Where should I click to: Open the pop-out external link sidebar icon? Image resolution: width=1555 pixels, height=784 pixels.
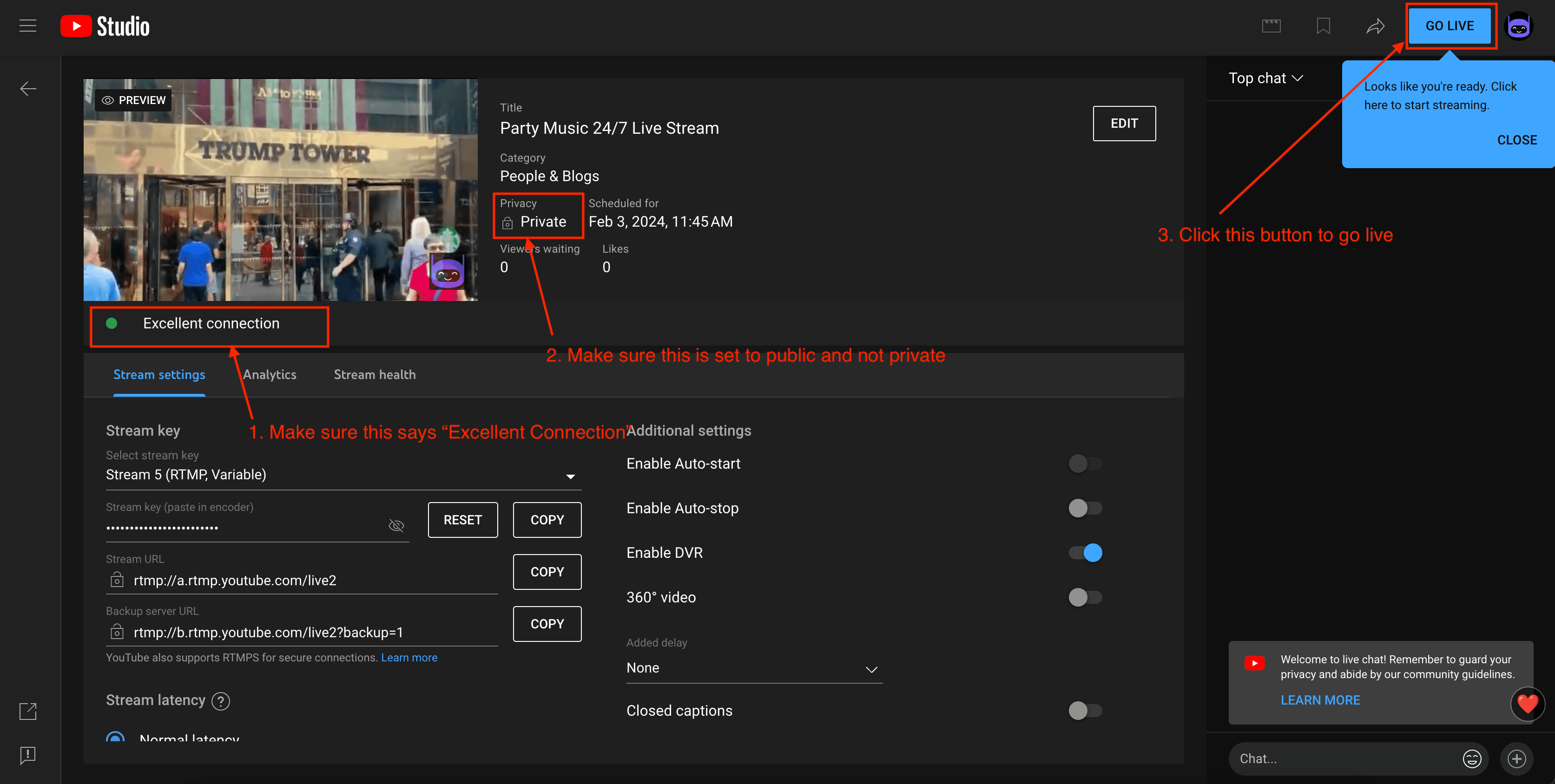tap(28, 712)
